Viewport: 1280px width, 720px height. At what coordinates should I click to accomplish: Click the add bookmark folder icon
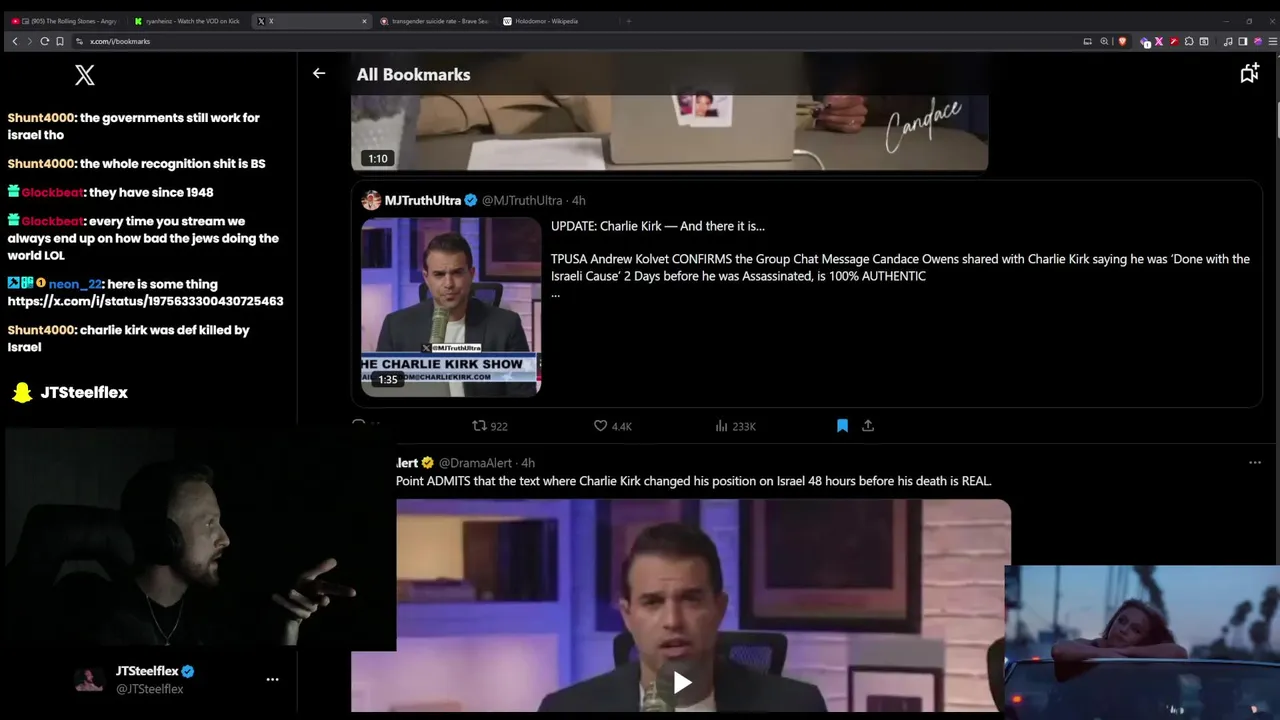1250,73
